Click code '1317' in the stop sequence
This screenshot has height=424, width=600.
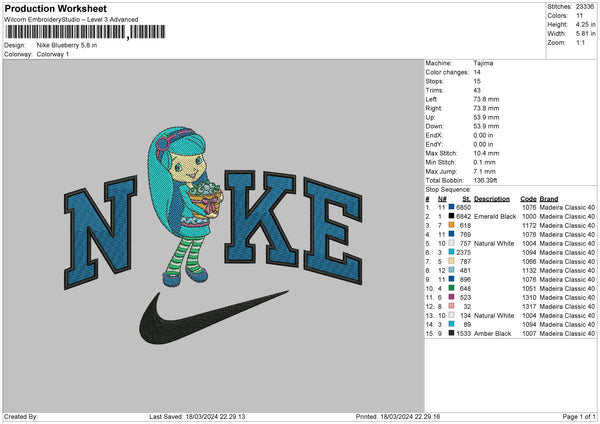[529, 306]
